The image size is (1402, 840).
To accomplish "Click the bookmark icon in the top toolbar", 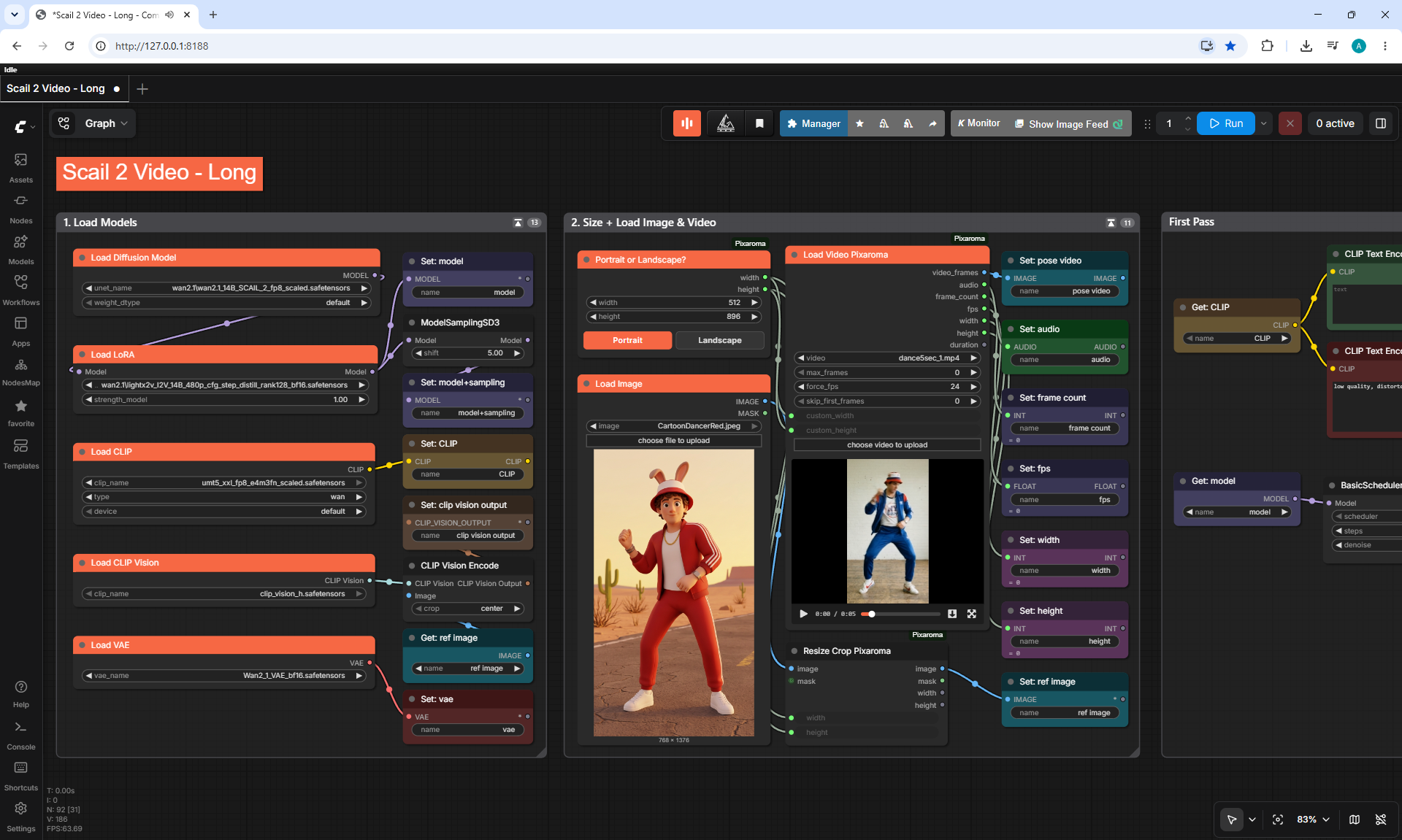I will pyautogui.click(x=759, y=123).
